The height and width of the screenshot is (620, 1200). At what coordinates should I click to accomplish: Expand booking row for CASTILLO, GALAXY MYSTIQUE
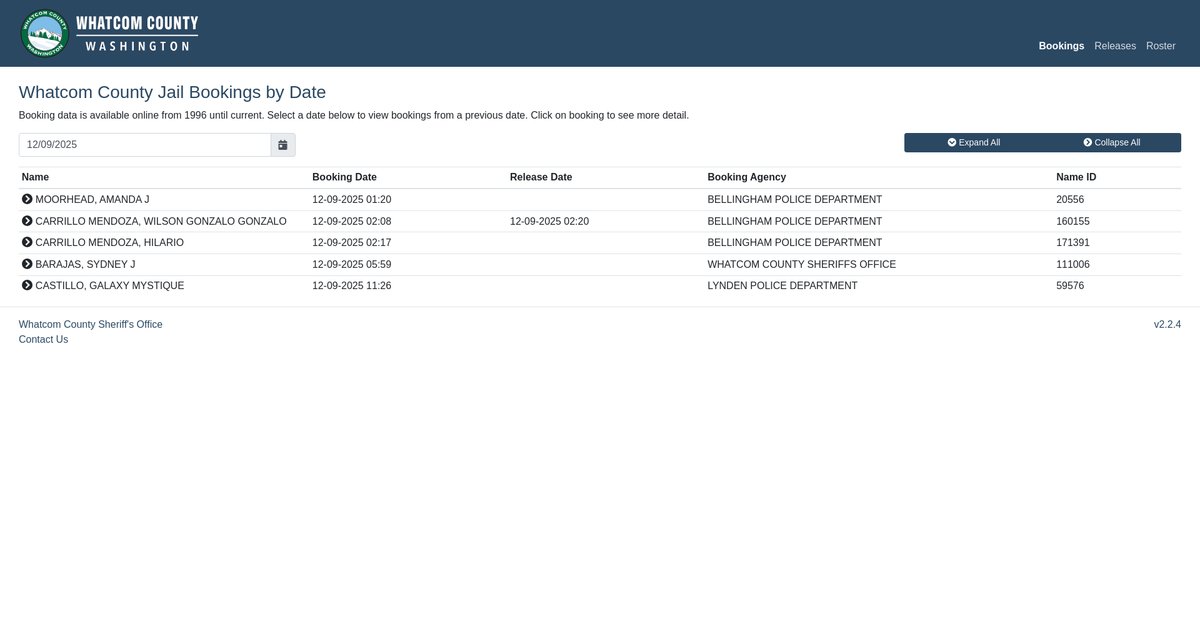[27, 286]
